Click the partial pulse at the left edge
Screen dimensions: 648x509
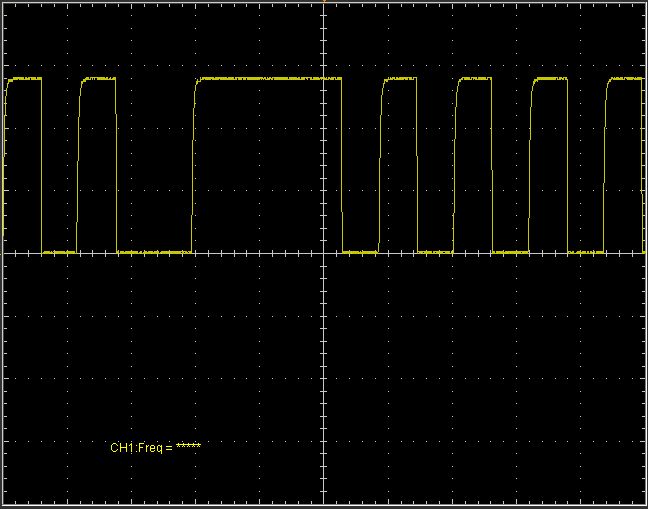tap(22, 78)
